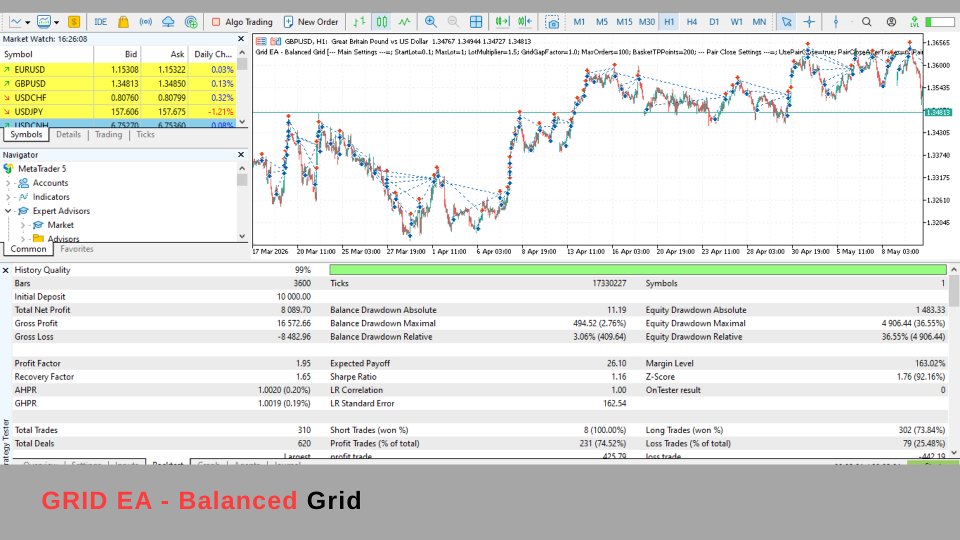Set timeframe to M30

(x=647, y=22)
